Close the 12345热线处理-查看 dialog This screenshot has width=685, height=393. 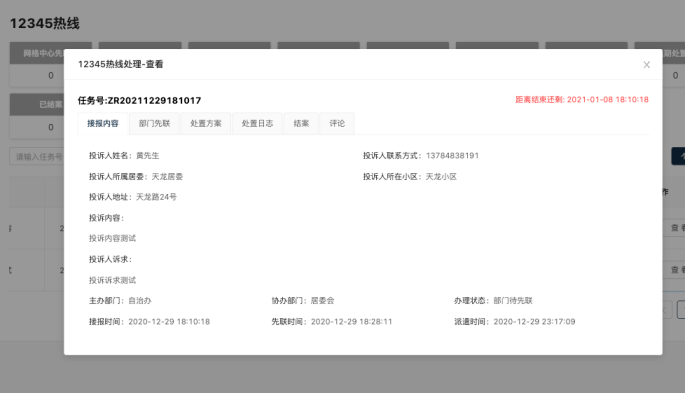pyautogui.click(x=647, y=65)
